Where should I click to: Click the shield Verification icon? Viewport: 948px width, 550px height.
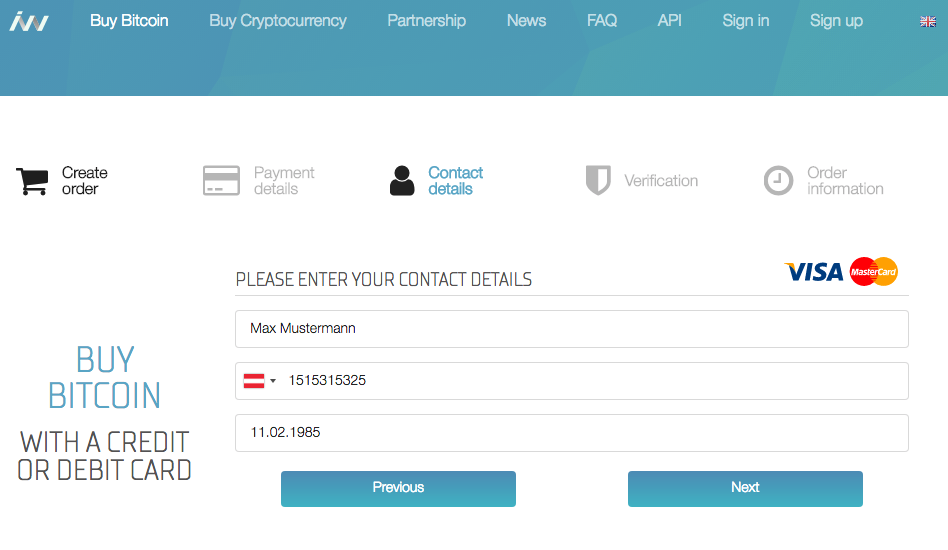[x=598, y=180]
